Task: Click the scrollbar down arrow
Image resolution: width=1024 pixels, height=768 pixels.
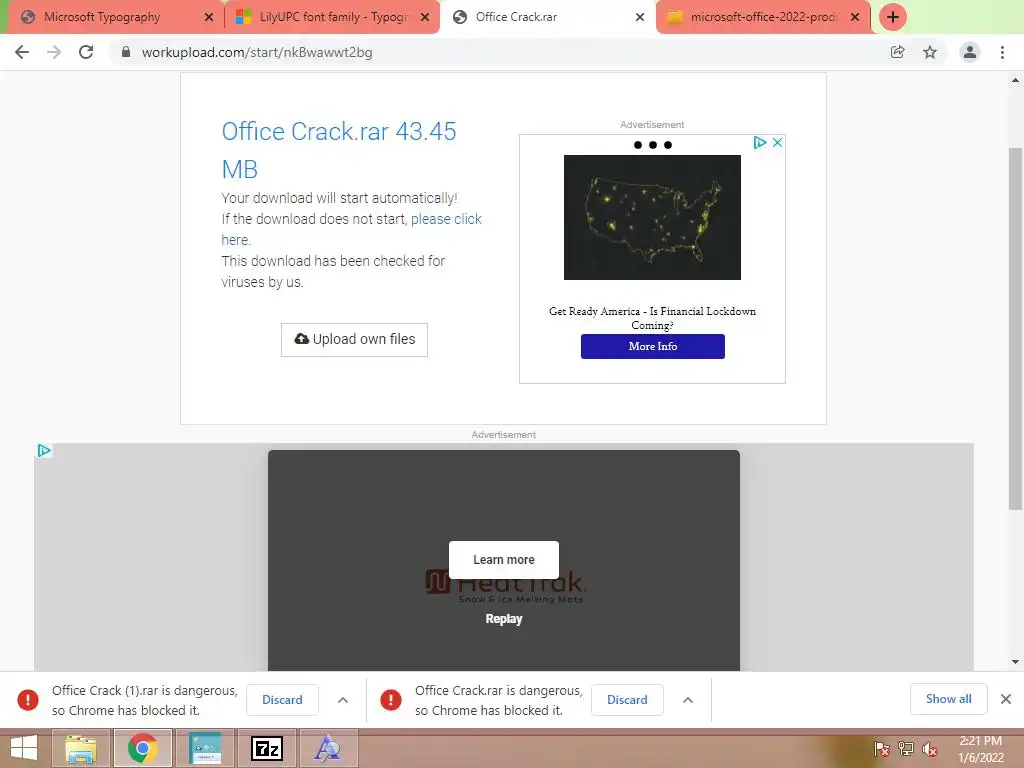Action: tap(1015, 662)
